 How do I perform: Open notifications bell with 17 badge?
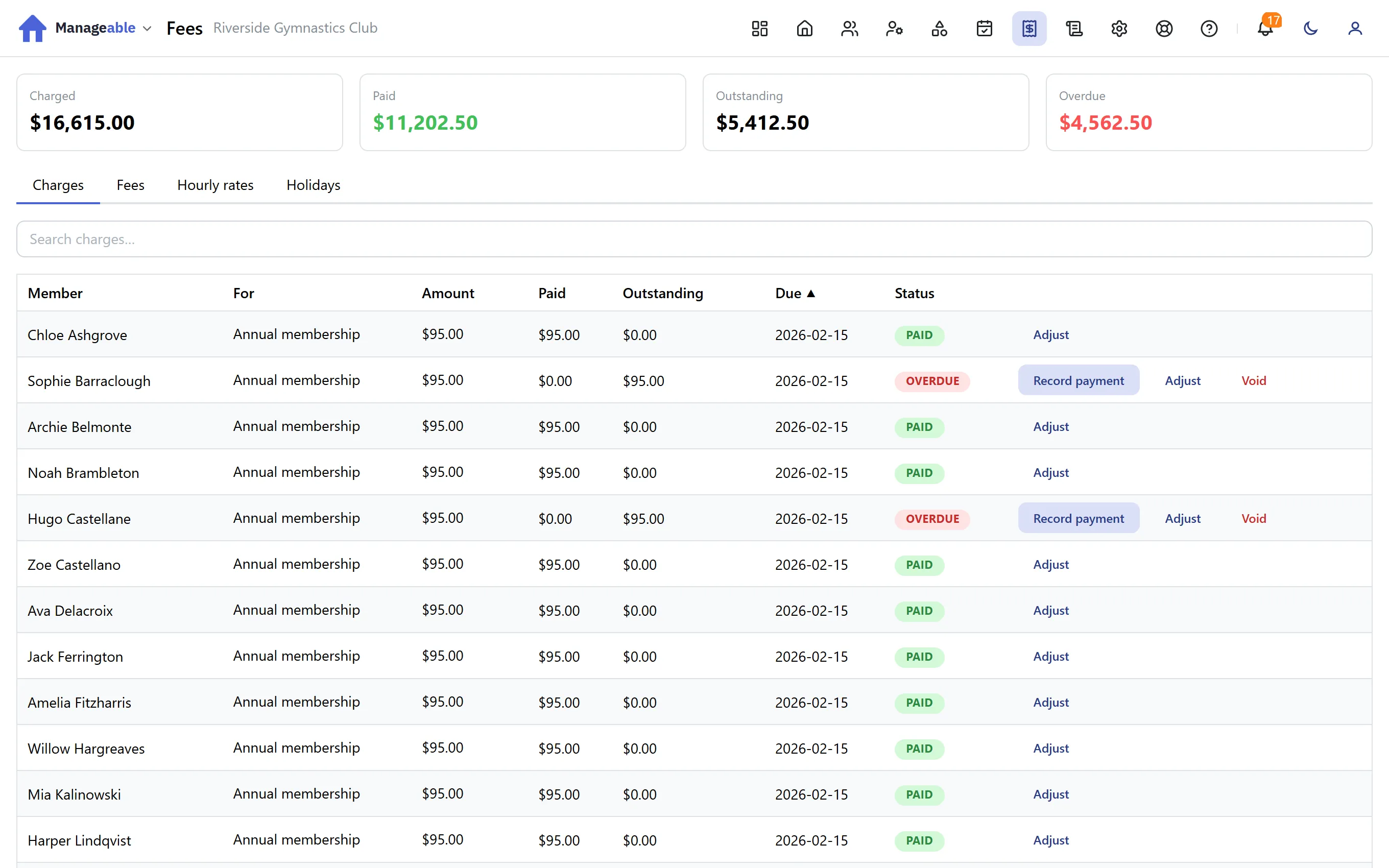point(1266,28)
